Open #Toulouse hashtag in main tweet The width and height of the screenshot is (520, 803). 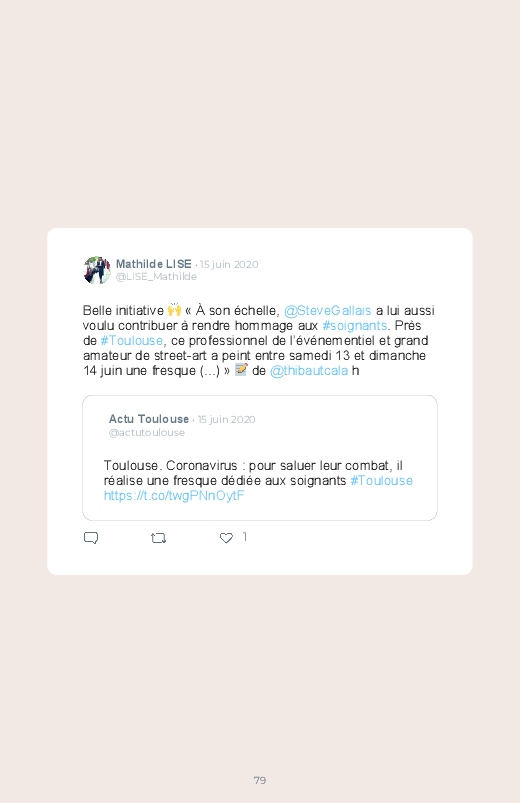click(132, 341)
